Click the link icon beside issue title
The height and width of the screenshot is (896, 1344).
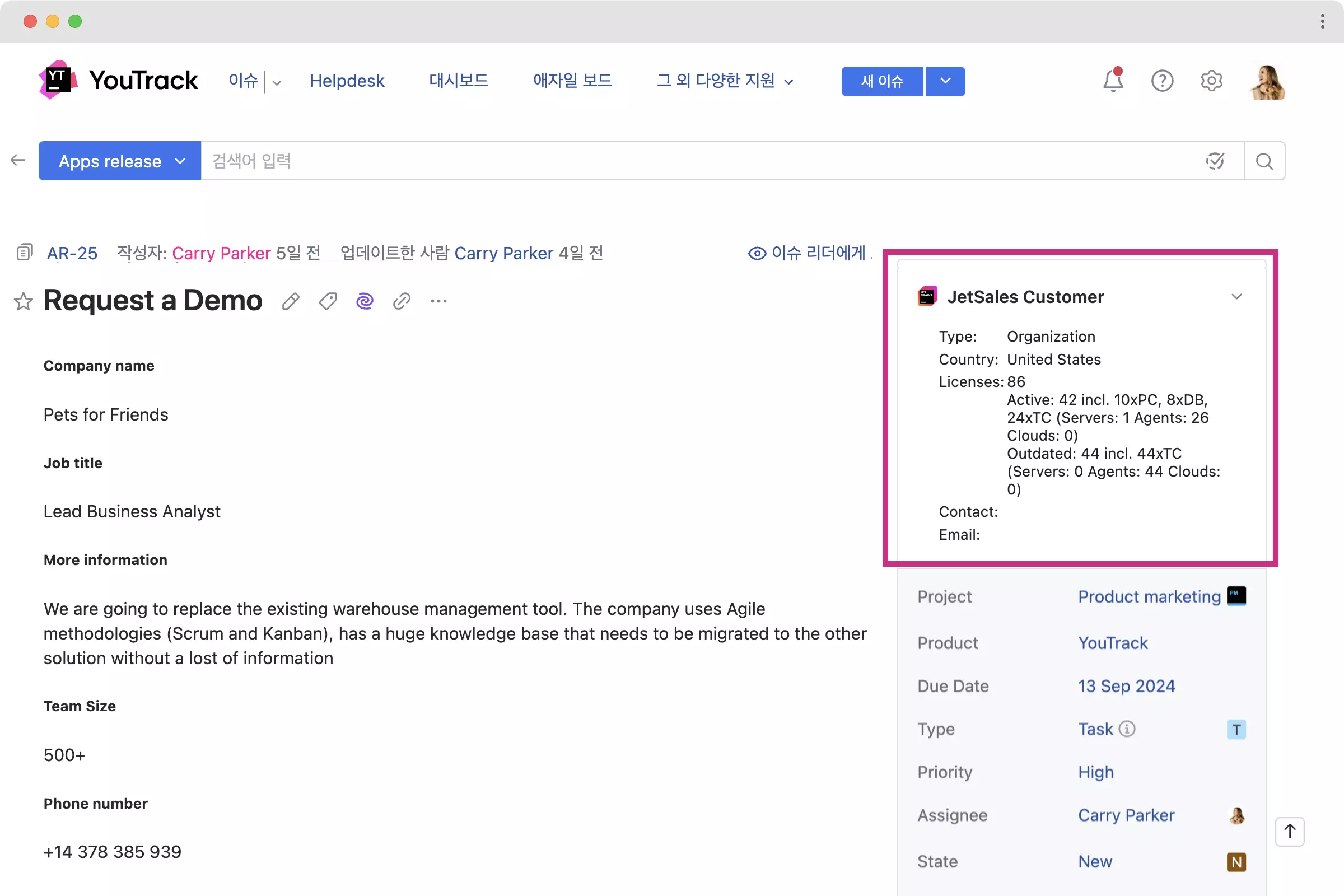[x=402, y=301]
